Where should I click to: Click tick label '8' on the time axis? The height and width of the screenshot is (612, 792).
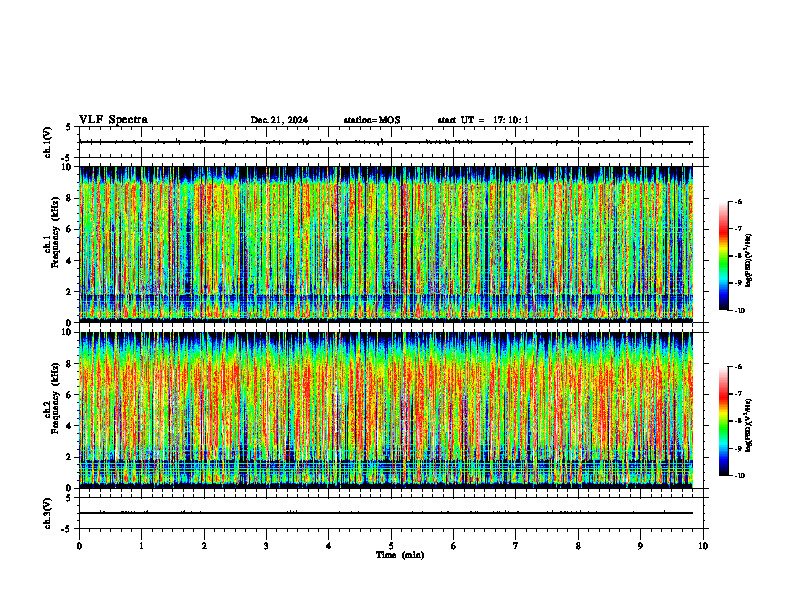click(x=578, y=546)
